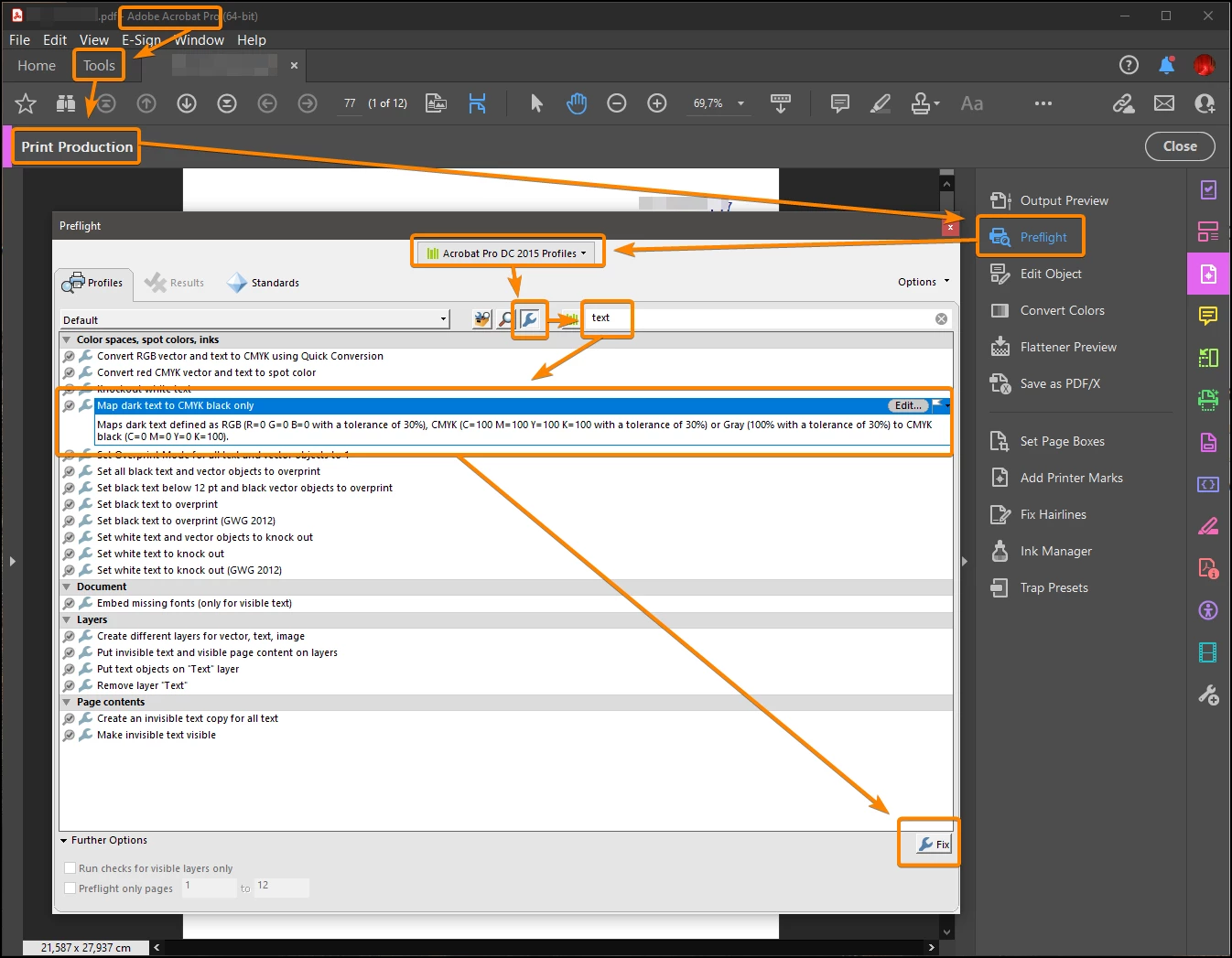The width and height of the screenshot is (1232, 958).
Task: Open Set Page Boxes
Action: click(1047, 441)
